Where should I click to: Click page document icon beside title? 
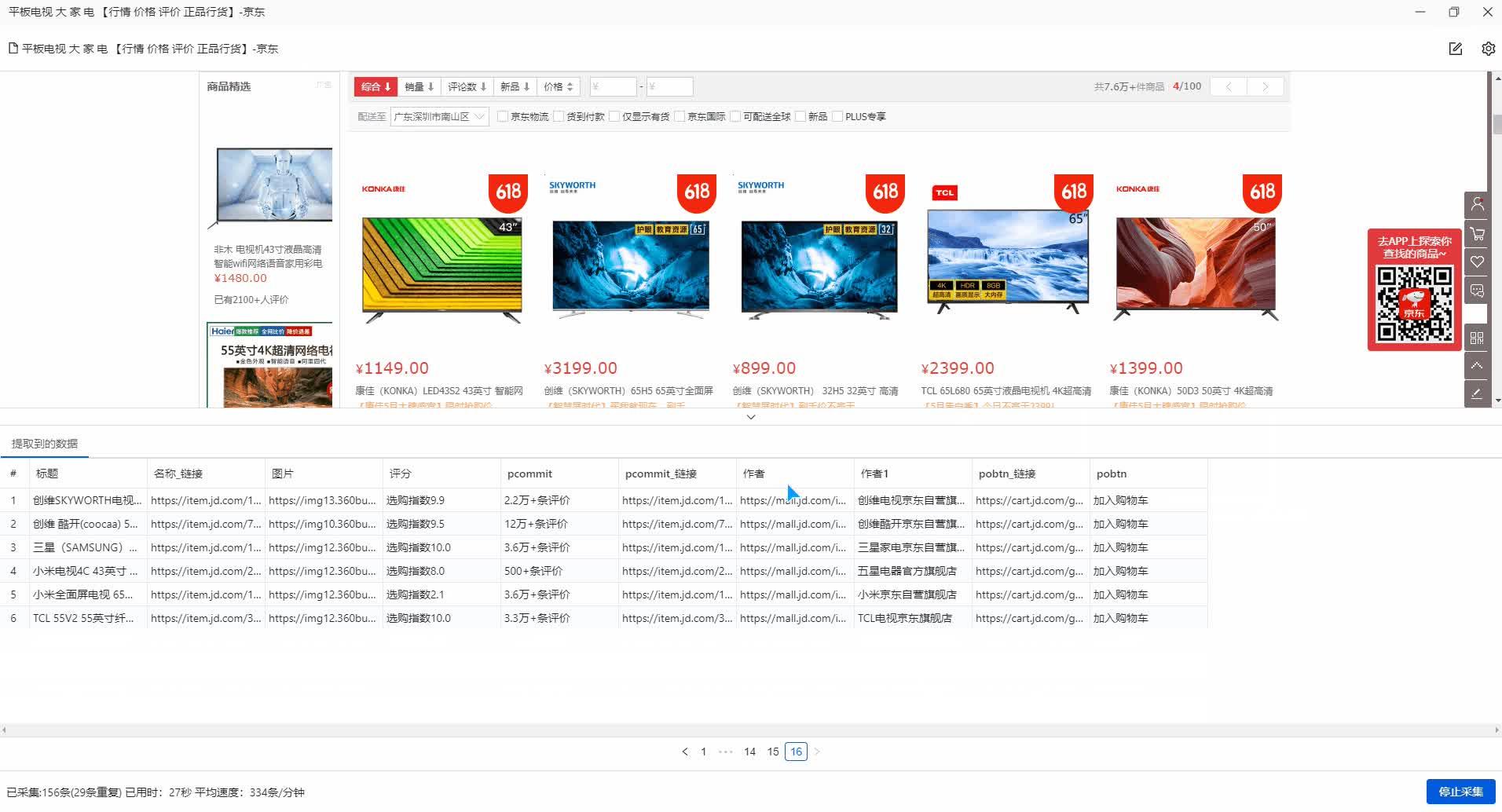tap(13, 49)
